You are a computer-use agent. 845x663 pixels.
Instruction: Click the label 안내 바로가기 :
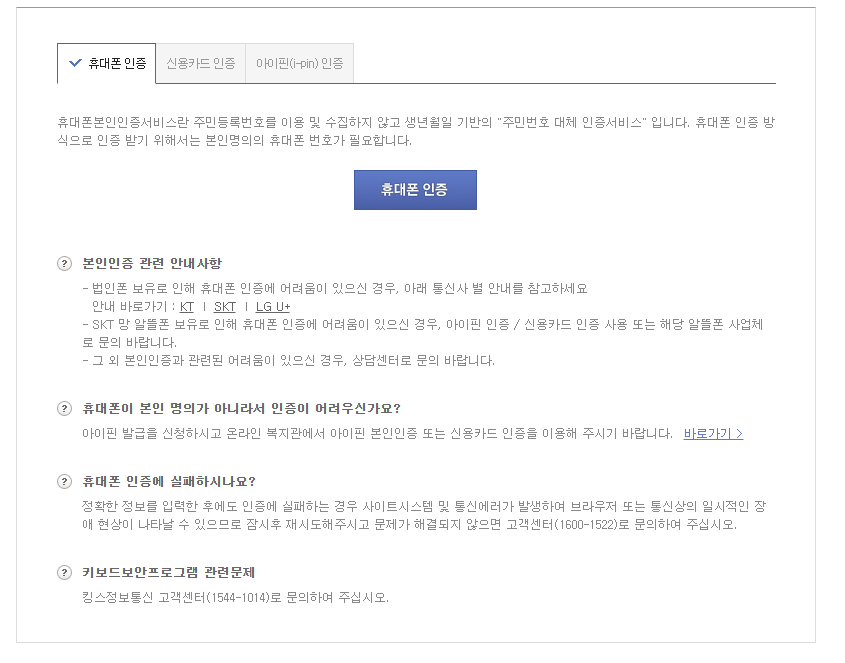tap(134, 307)
